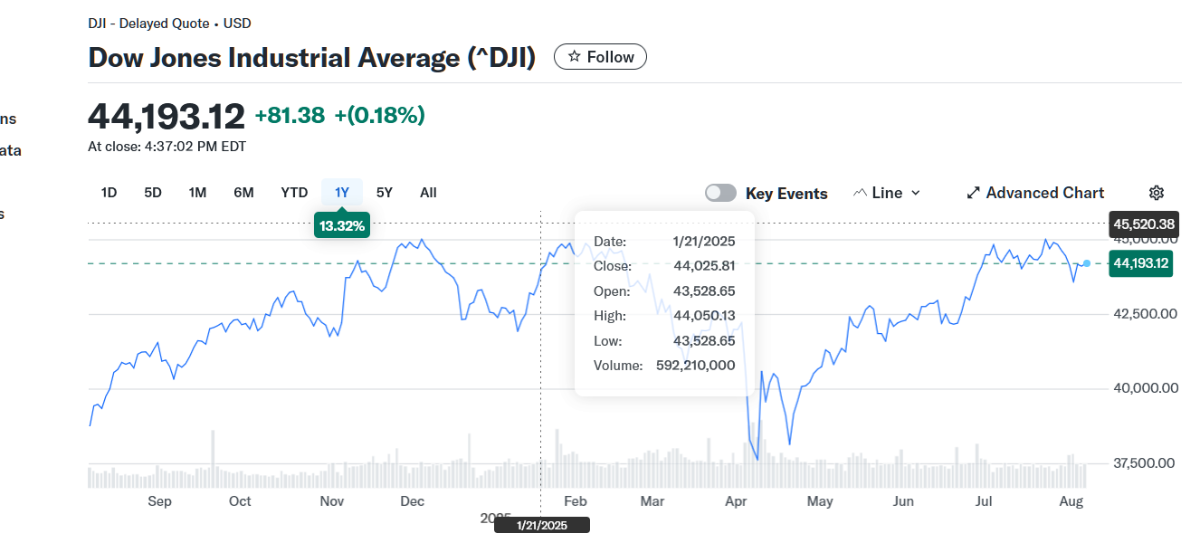Image resolution: width=1200 pixels, height=543 pixels.
Task: Click the 44,193.12 green price label
Action: point(1141,264)
